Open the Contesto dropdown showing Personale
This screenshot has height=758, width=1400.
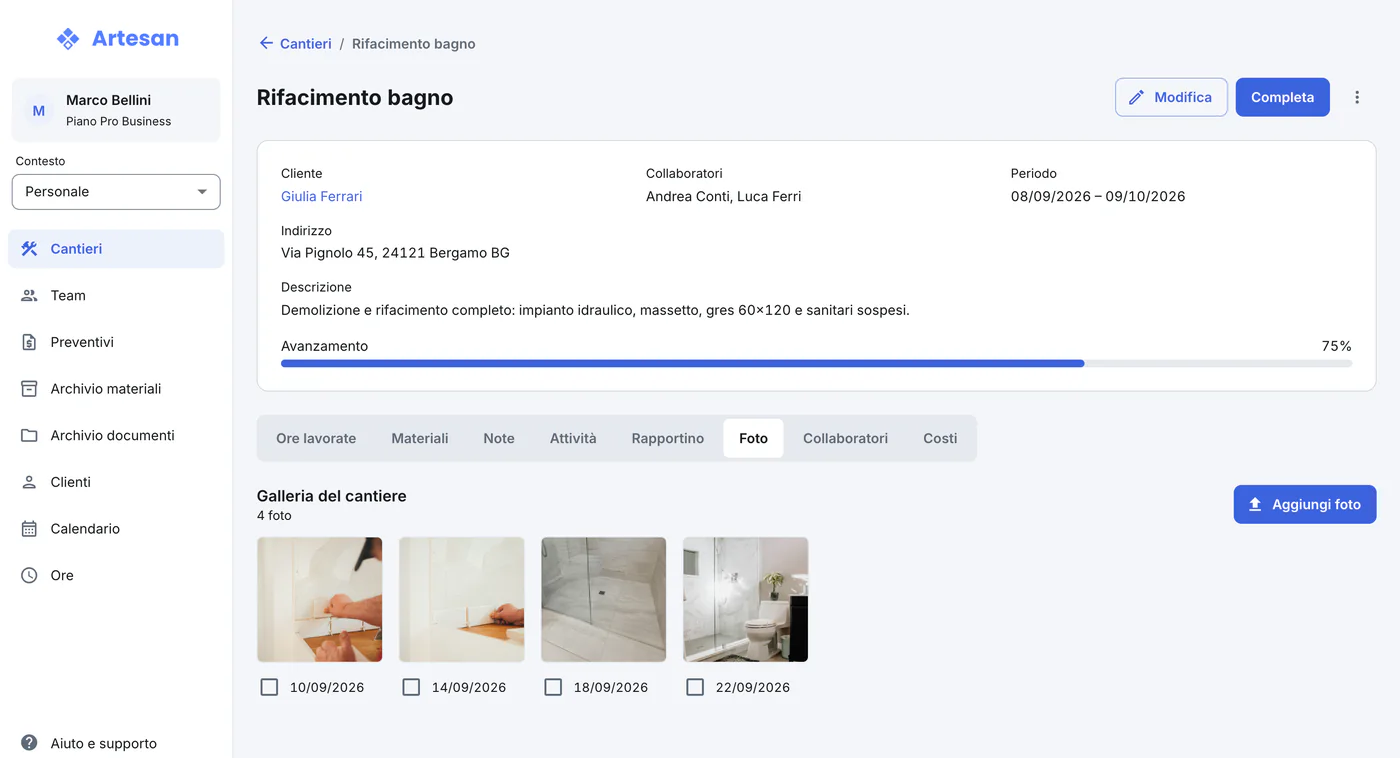click(x=116, y=192)
